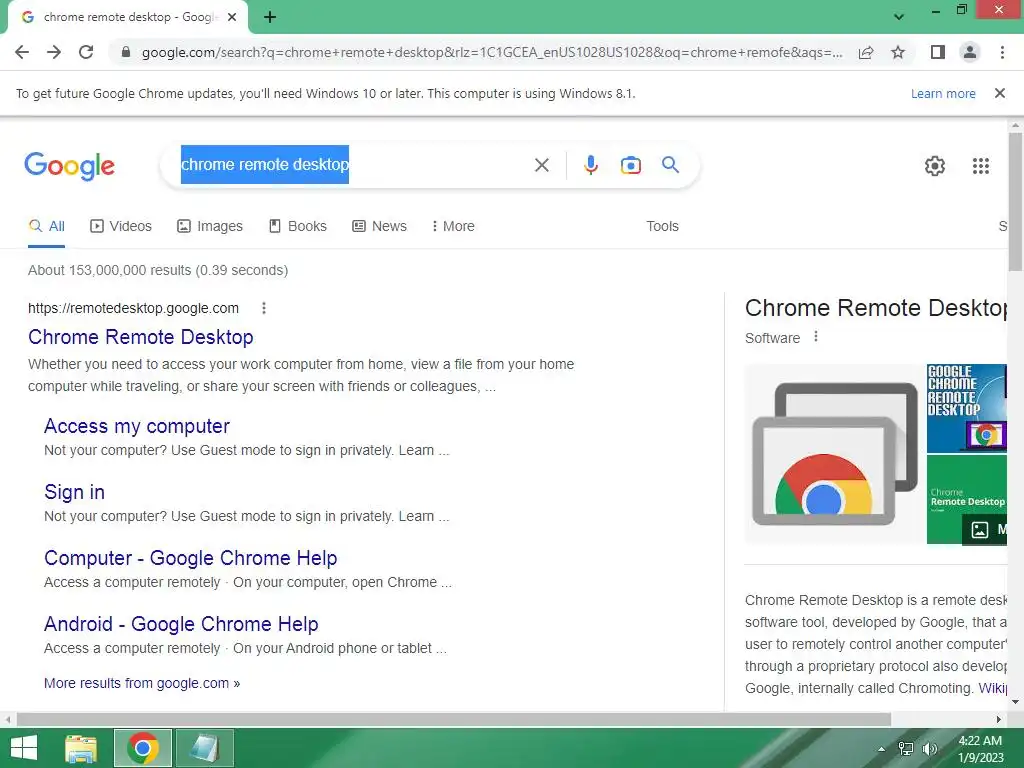Go back to the previous page

click(x=22, y=52)
